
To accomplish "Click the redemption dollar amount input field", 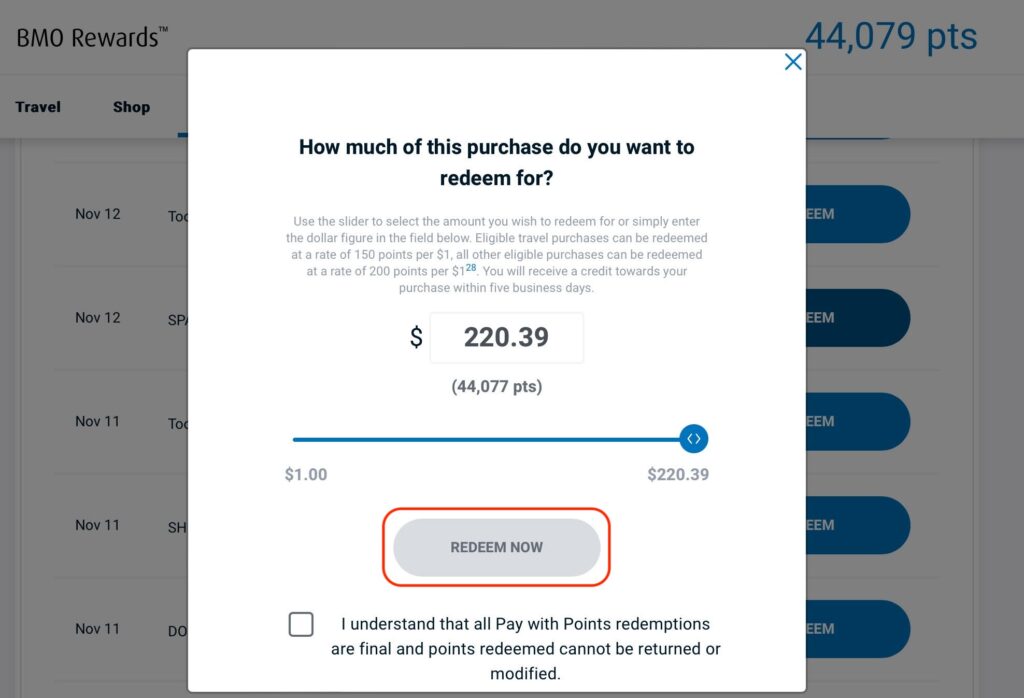I will pyautogui.click(x=506, y=337).
